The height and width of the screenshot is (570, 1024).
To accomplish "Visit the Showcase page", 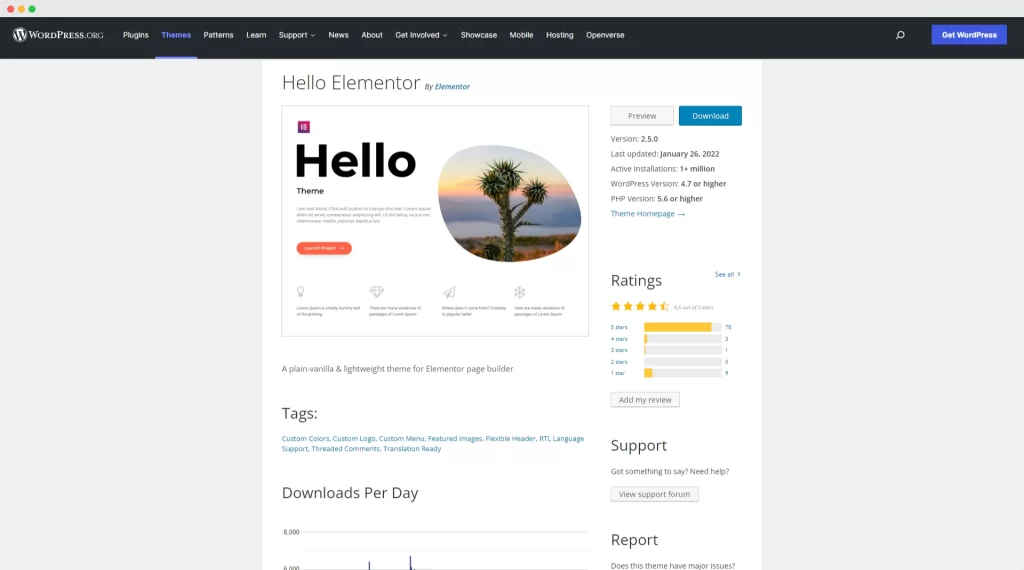I will click(479, 35).
